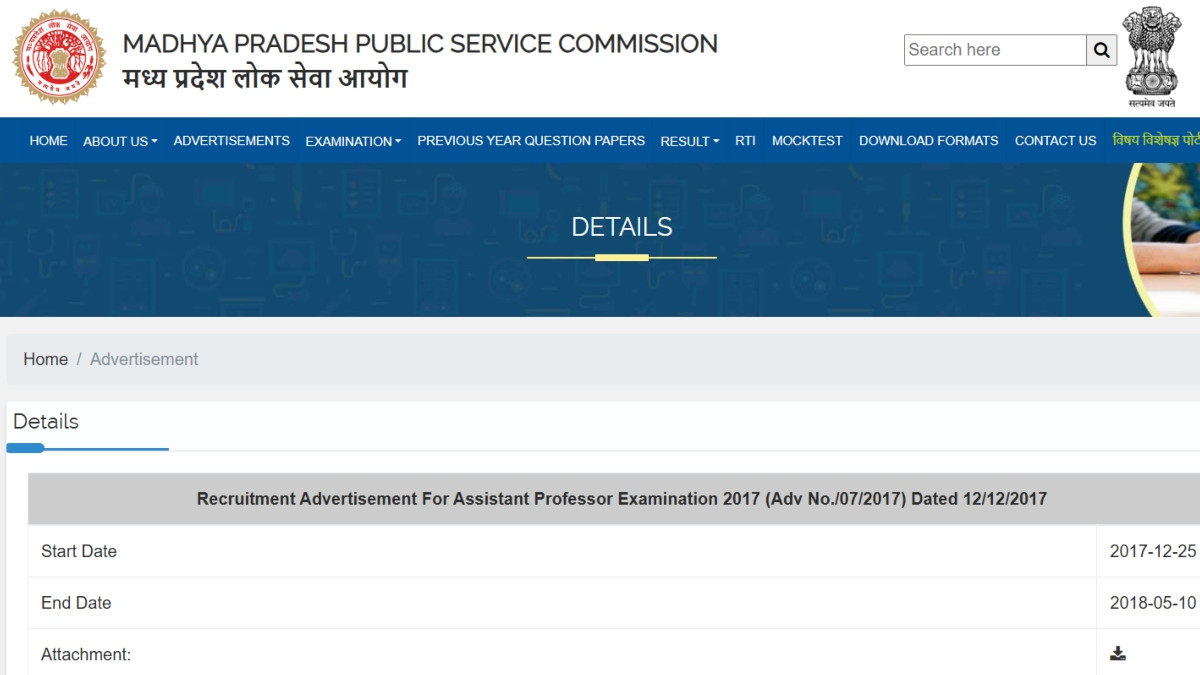Screen dimensions: 1200x675
Task: Open the Advertisements menu item
Action: point(231,141)
